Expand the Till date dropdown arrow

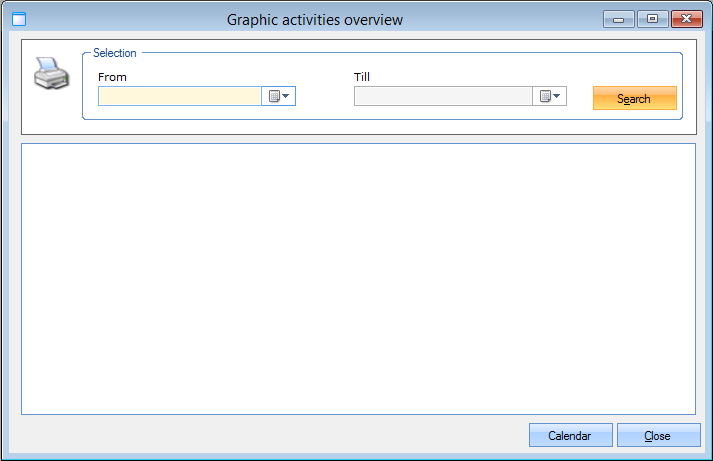pos(558,97)
